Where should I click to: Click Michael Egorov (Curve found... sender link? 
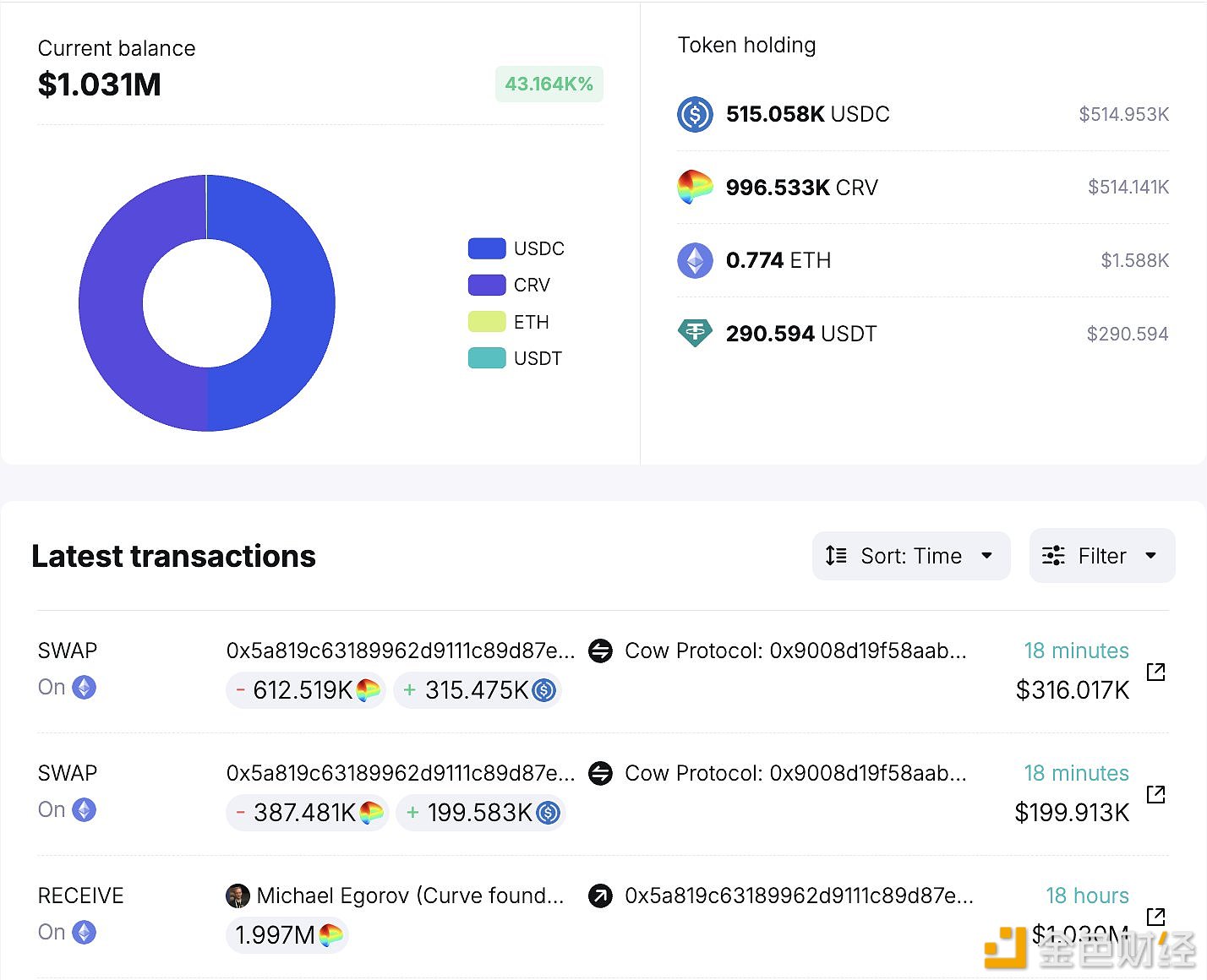tap(410, 896)
